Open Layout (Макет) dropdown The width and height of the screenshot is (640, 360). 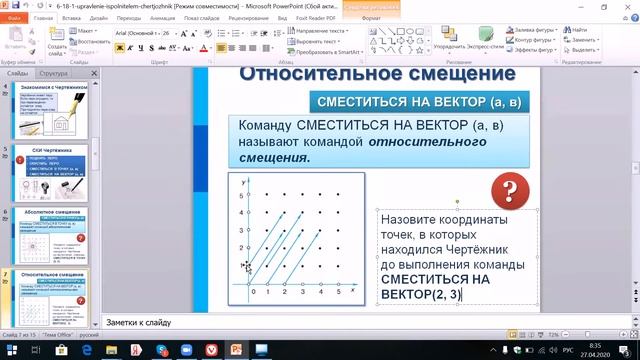point(84,31)
